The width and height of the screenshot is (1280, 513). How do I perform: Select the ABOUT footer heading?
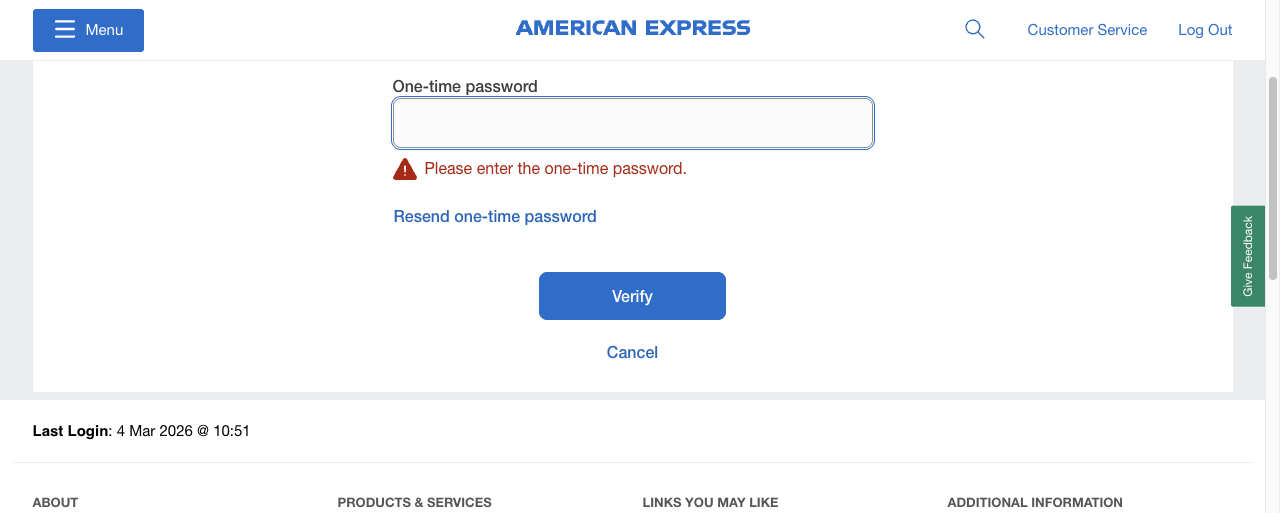click(55, 502)
